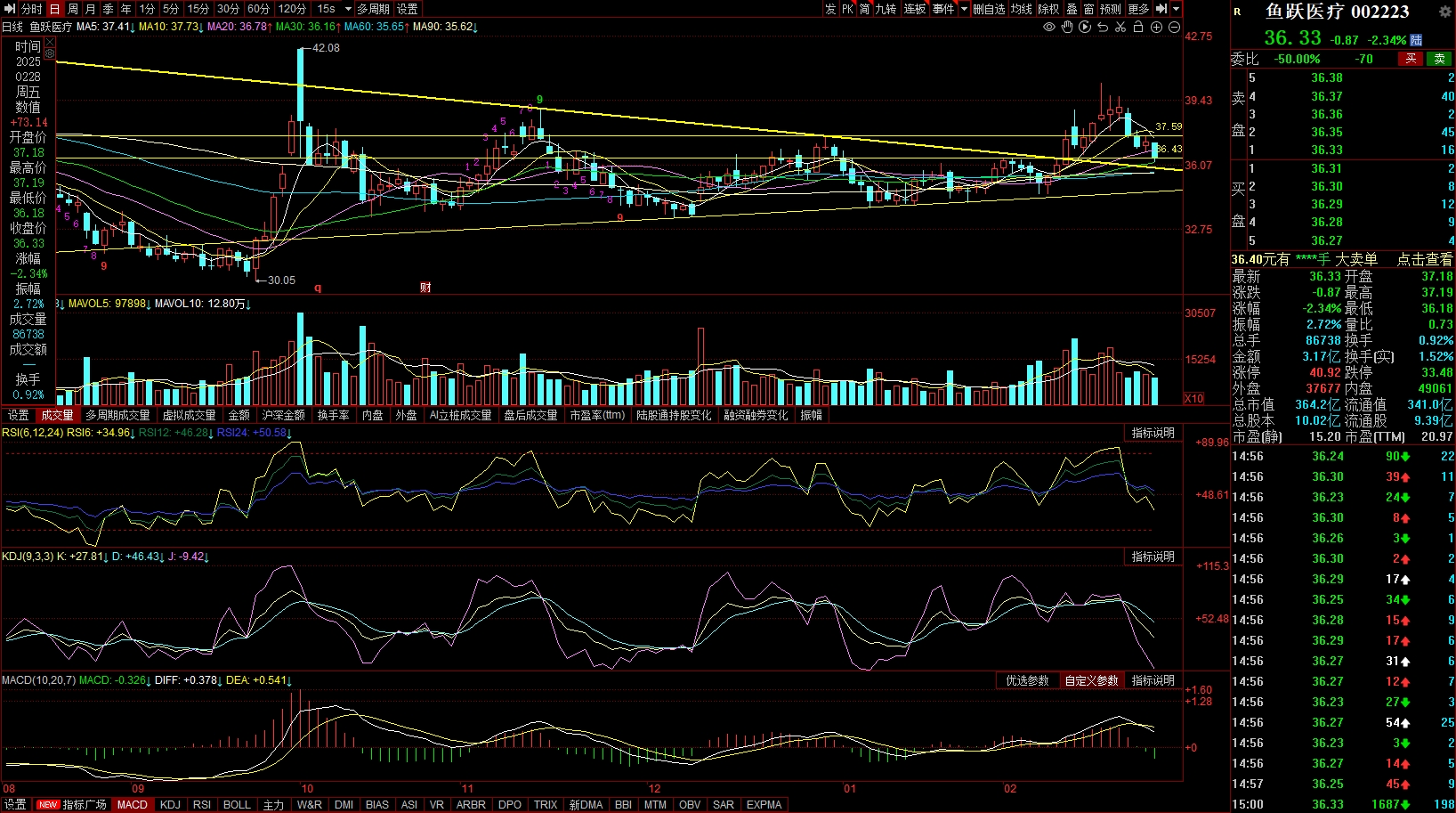The height and width of the screenshot is (813, 1456).
Task: Click the R badge beside stock name
Action: click(x=1237, y=12)
